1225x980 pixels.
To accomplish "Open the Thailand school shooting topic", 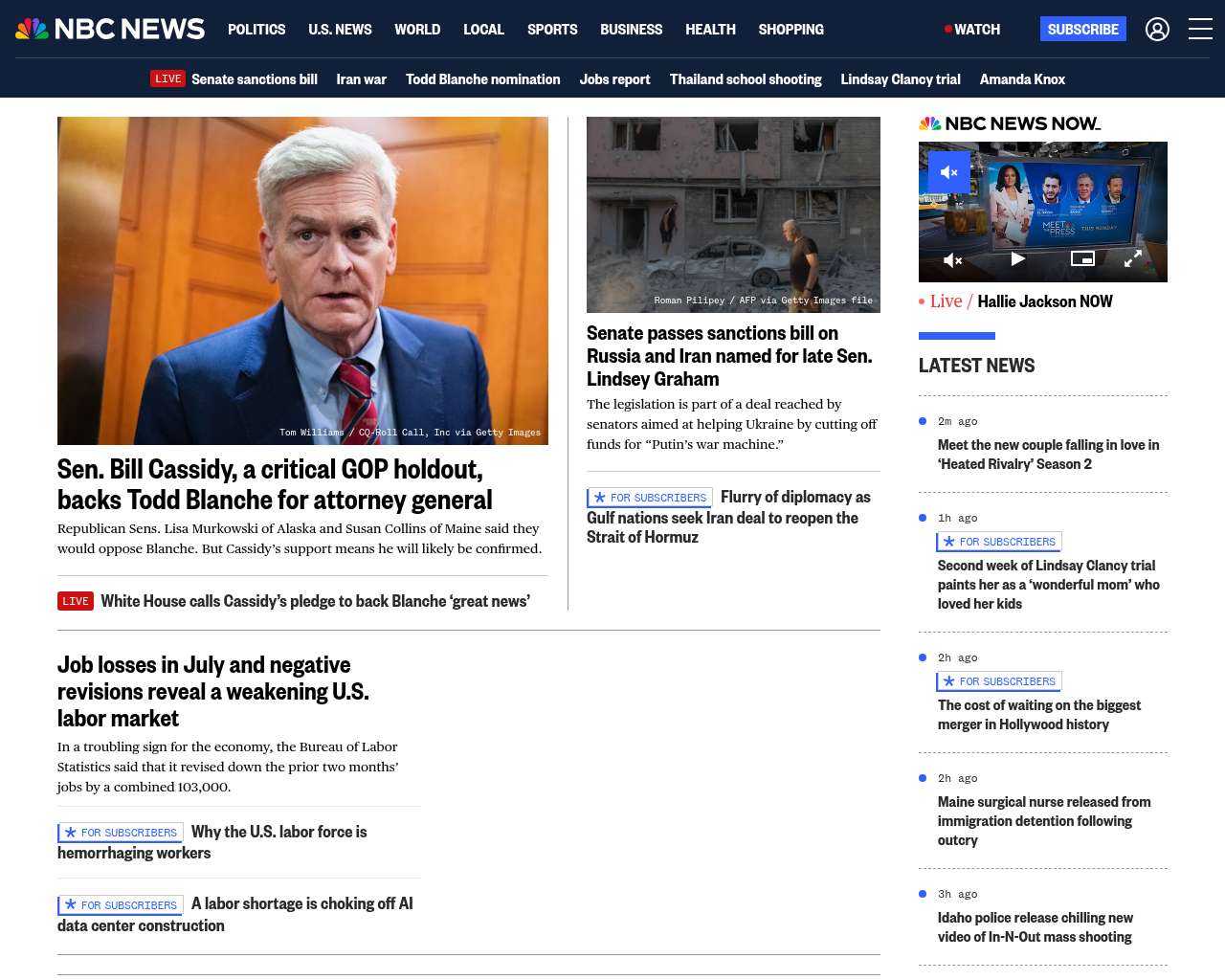I will point(746,79).
